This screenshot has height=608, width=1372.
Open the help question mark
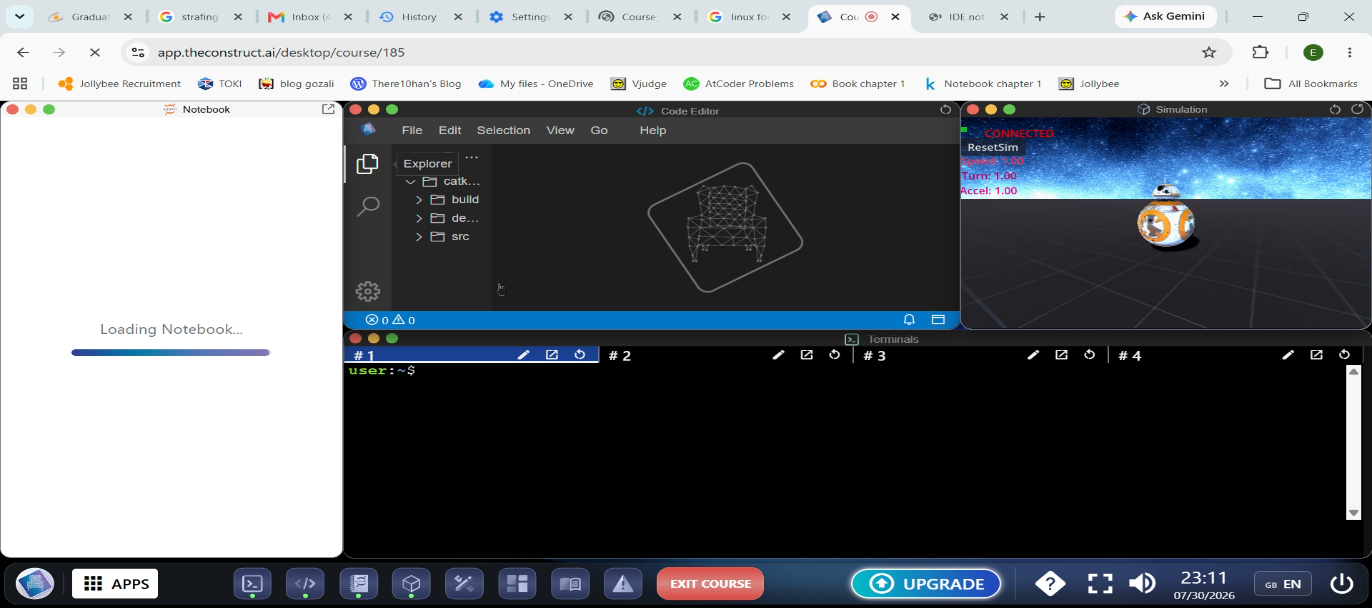click(1050, 583)
